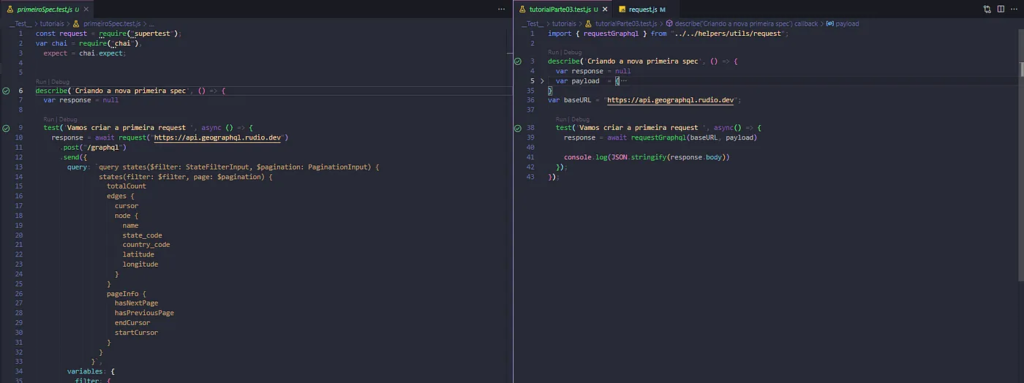Click passed-test icon beside line 3 in tutorialParte03
Screen dimensions: 1024x383
click(x=518, y=61)
